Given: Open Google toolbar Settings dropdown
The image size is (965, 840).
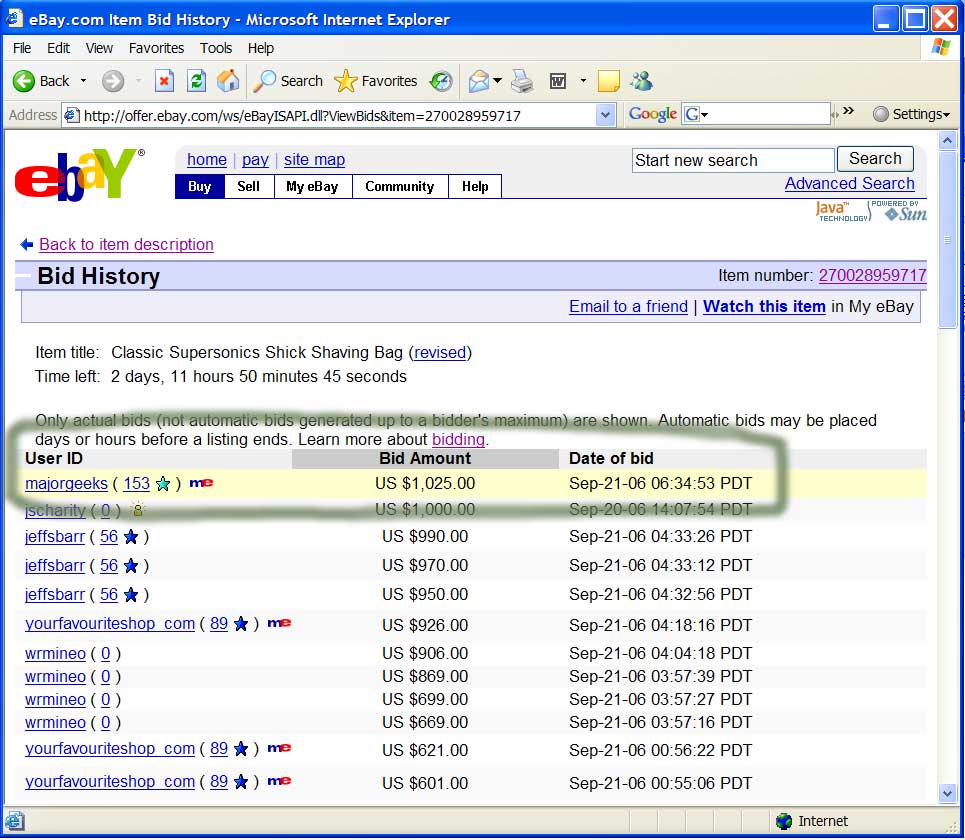Looking at the screenshot, I should click(910, 115).
